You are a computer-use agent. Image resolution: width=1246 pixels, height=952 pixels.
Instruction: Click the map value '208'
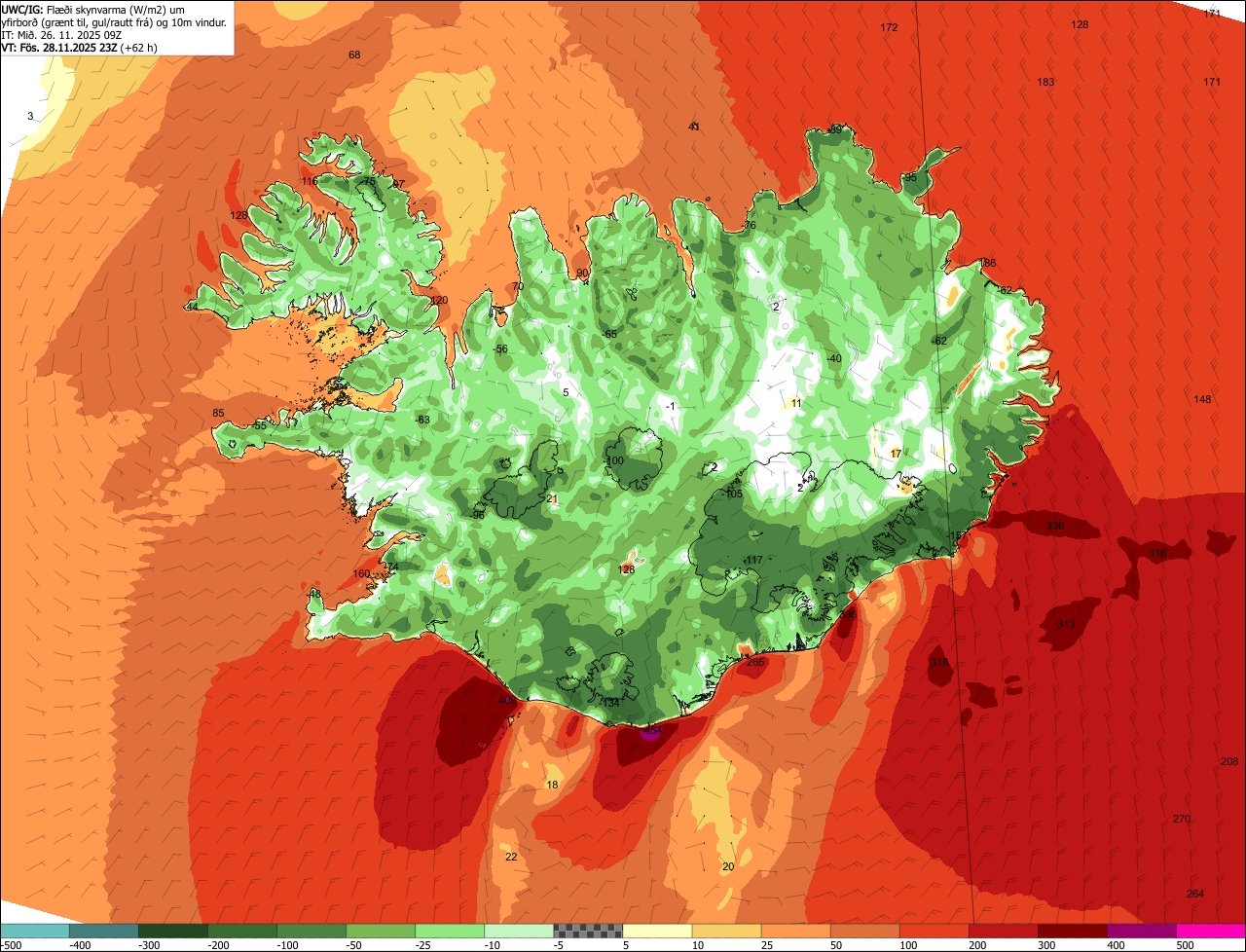[x=1229, y=761]
